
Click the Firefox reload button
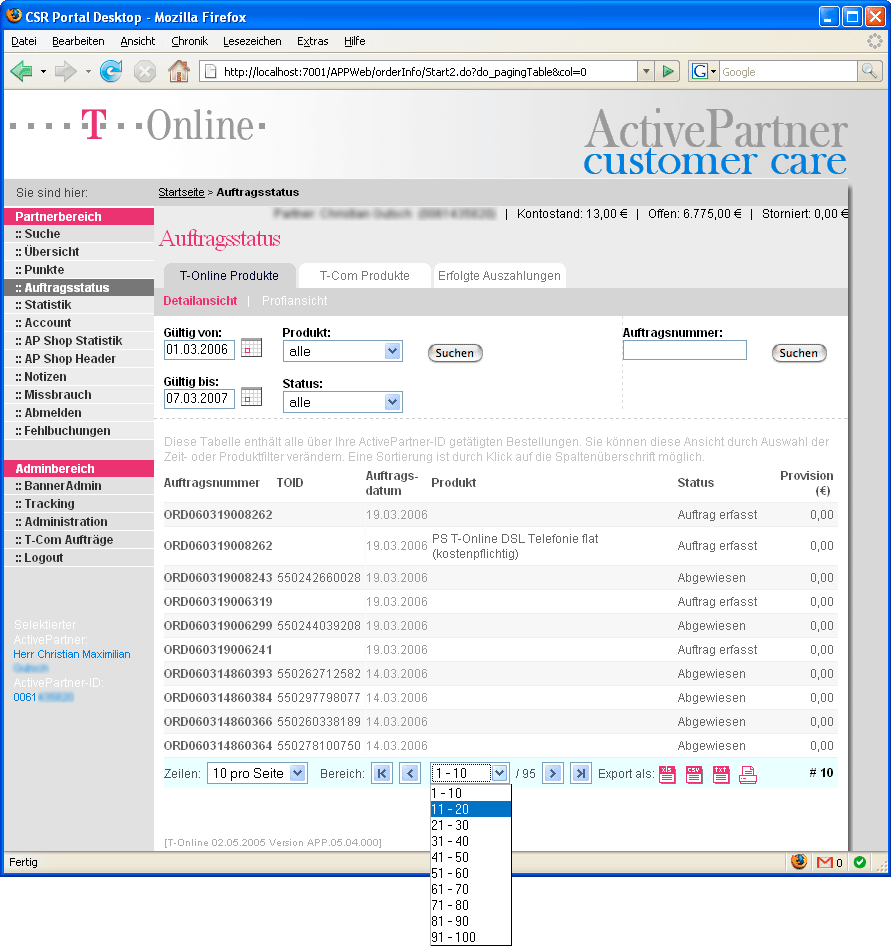[111, 71]
